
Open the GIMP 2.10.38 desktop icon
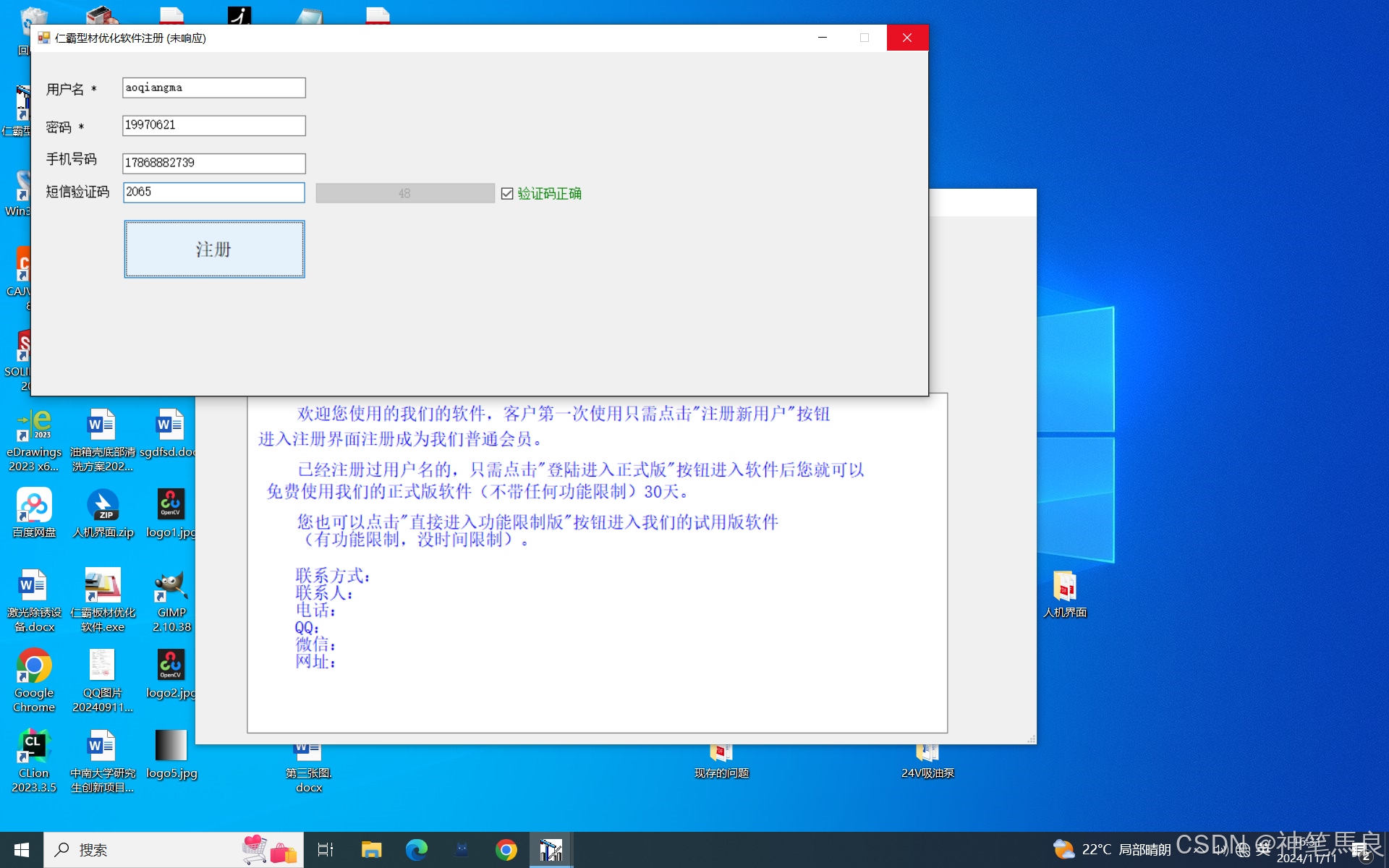coord(171,586)
